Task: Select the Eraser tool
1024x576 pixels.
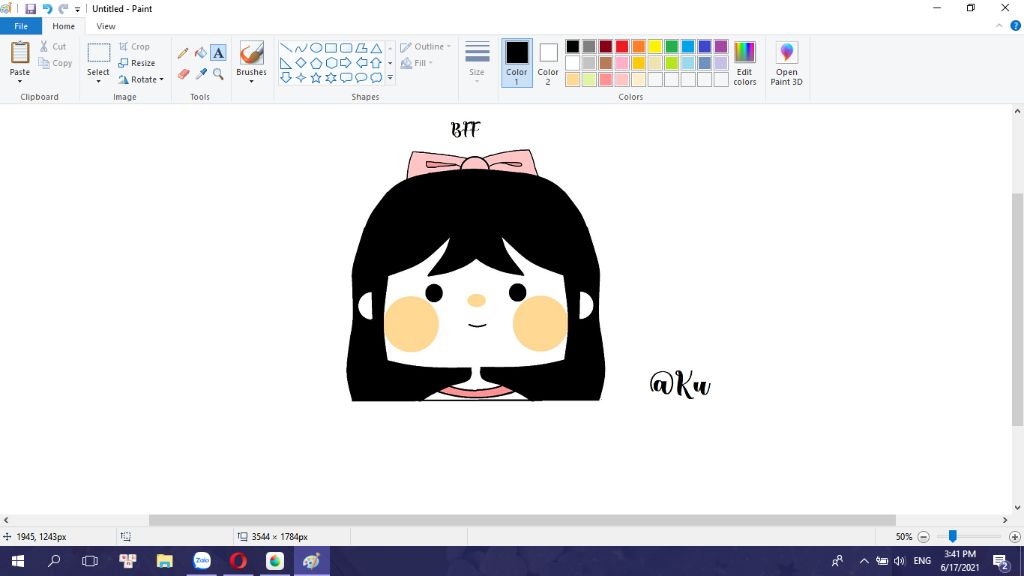Action: pos(183,74)
